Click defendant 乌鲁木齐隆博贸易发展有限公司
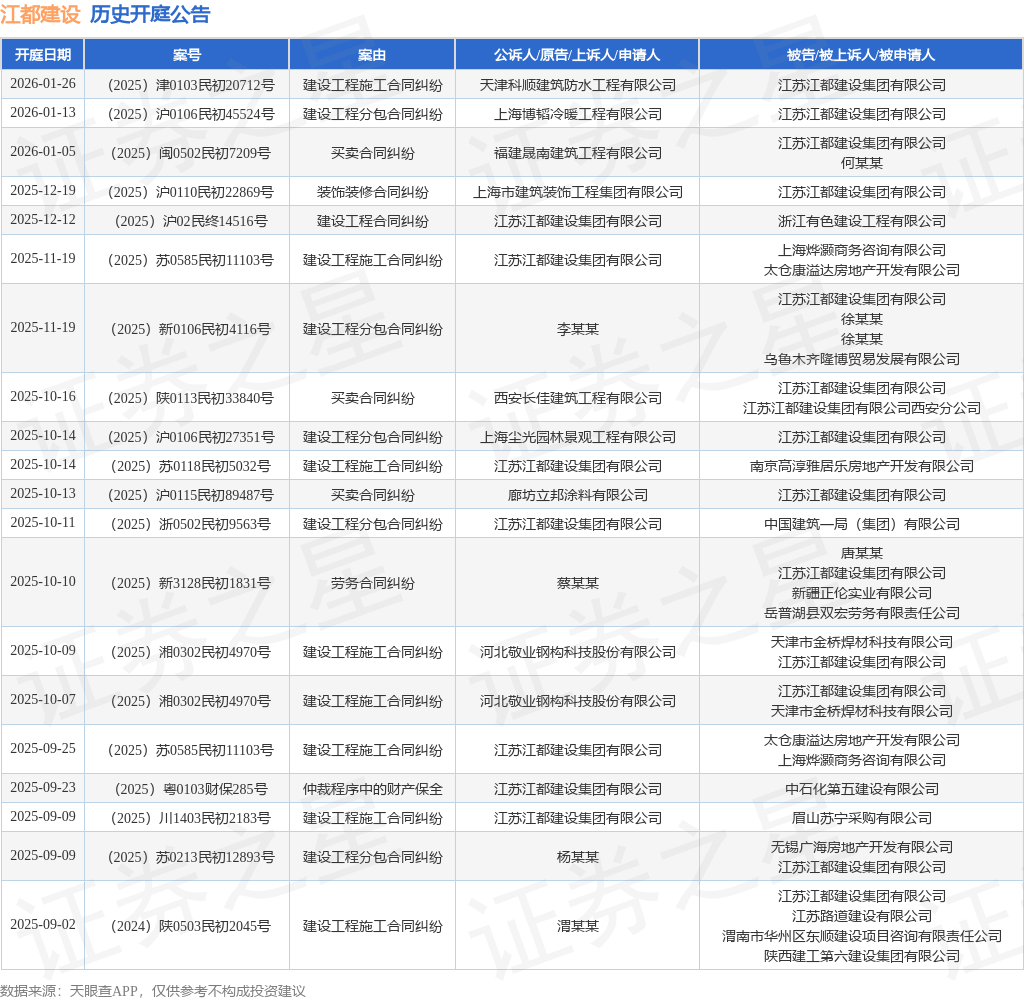Viewport: 1024px width, 1000px height. click(861, 359)
